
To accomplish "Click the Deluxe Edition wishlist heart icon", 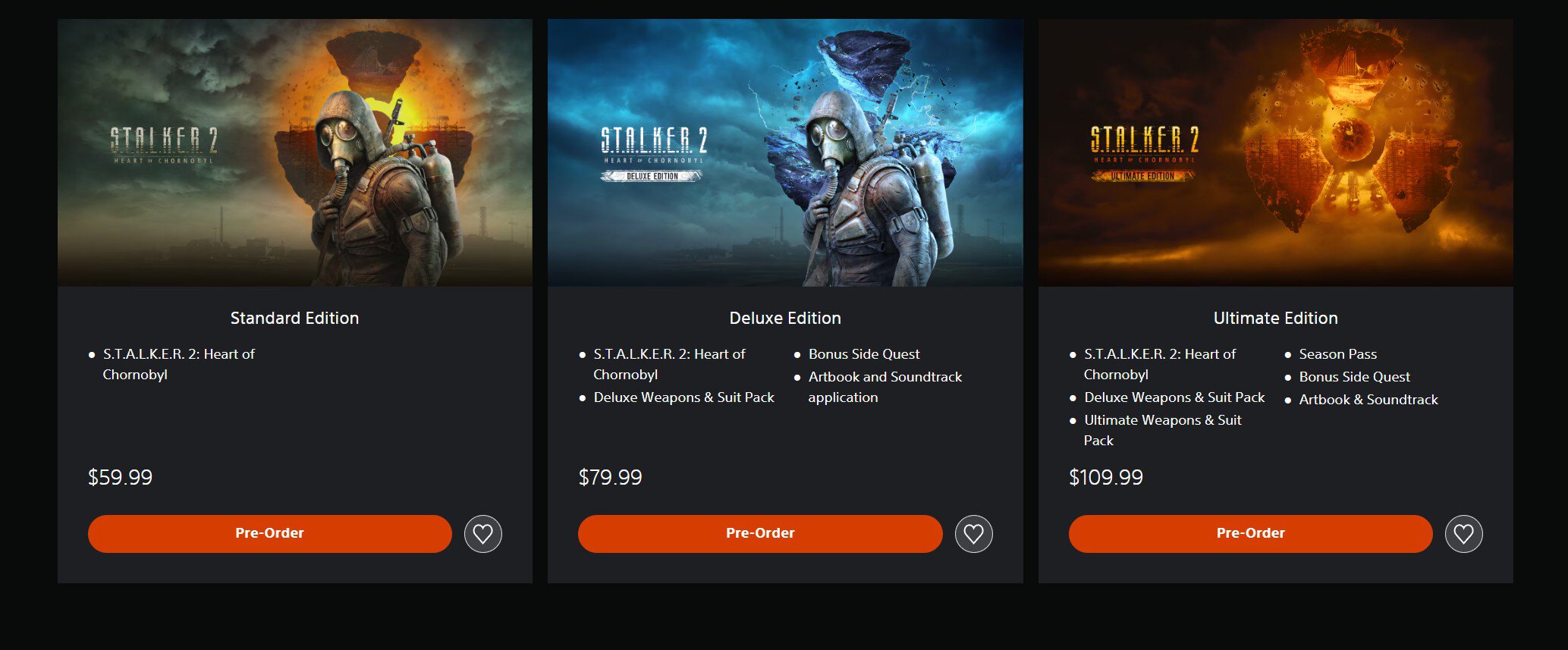I will (973, 534).
